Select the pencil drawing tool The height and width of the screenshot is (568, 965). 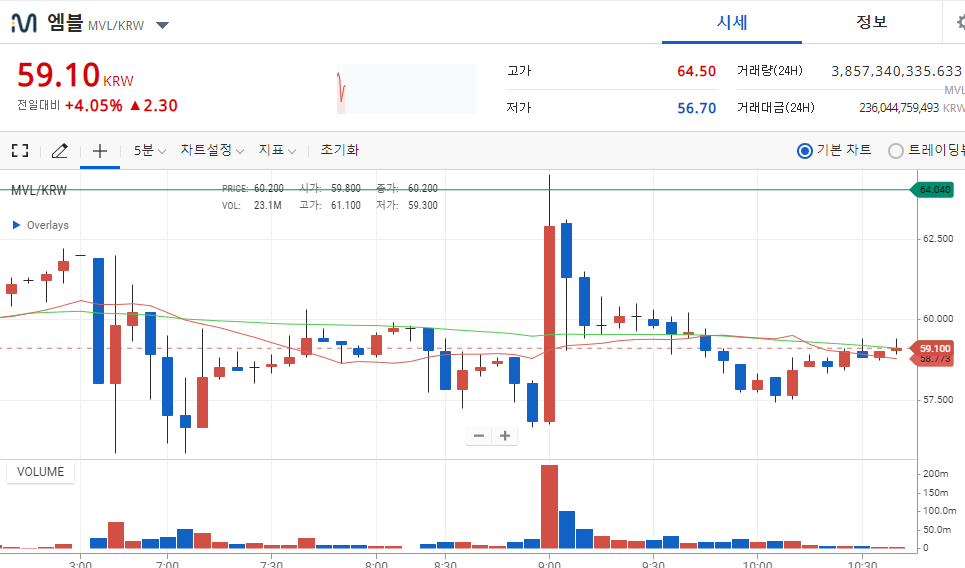coord(60,151)
